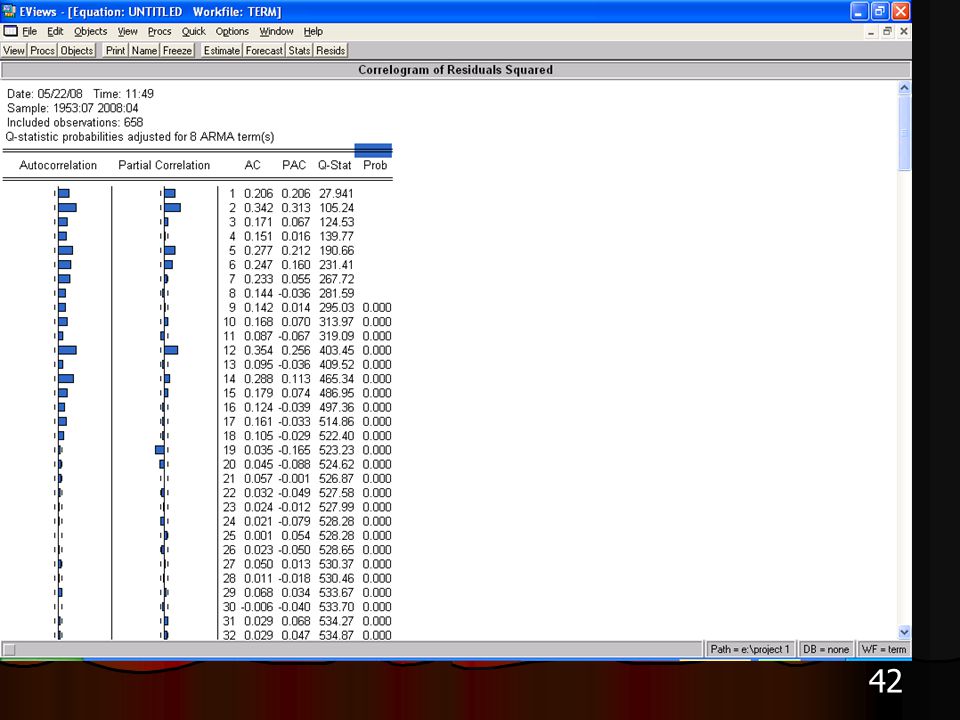Click the AC column header

252,165
